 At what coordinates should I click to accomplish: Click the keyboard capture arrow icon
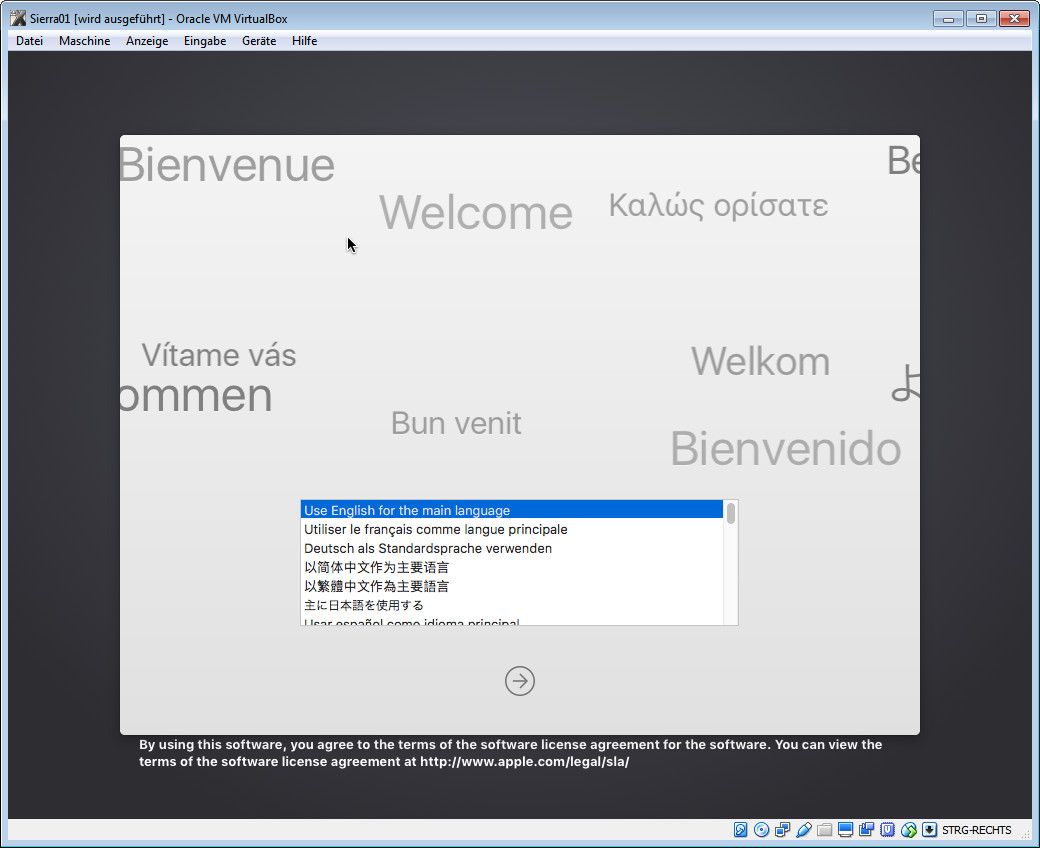pos(929,830)
